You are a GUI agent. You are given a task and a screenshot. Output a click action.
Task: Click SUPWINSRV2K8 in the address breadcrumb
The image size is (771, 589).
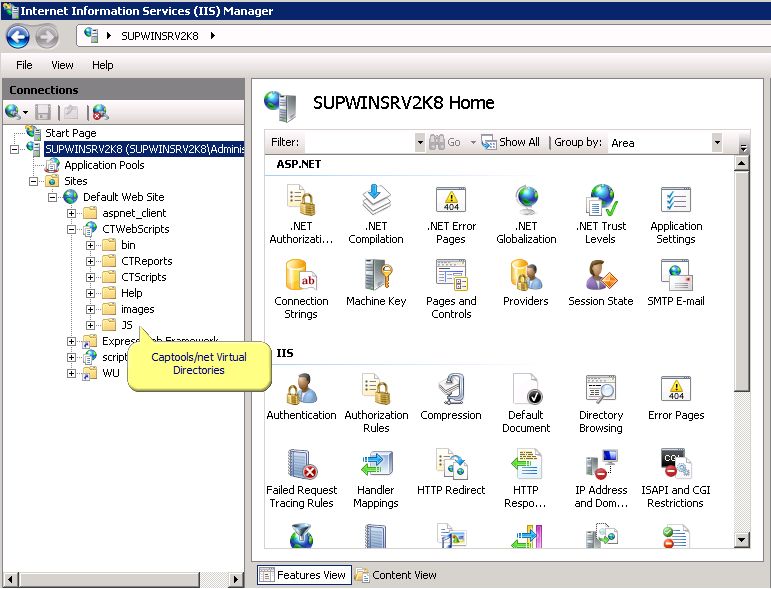tap(160, 36)
